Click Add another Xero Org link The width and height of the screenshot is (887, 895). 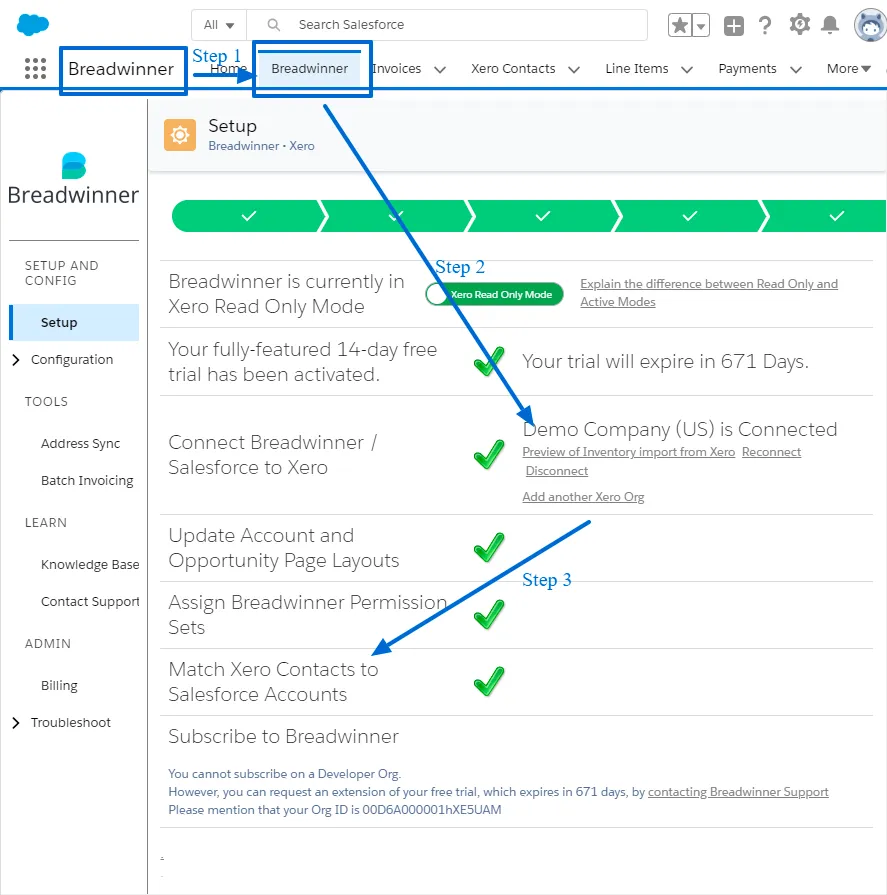pyautogui.click(x=583, y=497)
